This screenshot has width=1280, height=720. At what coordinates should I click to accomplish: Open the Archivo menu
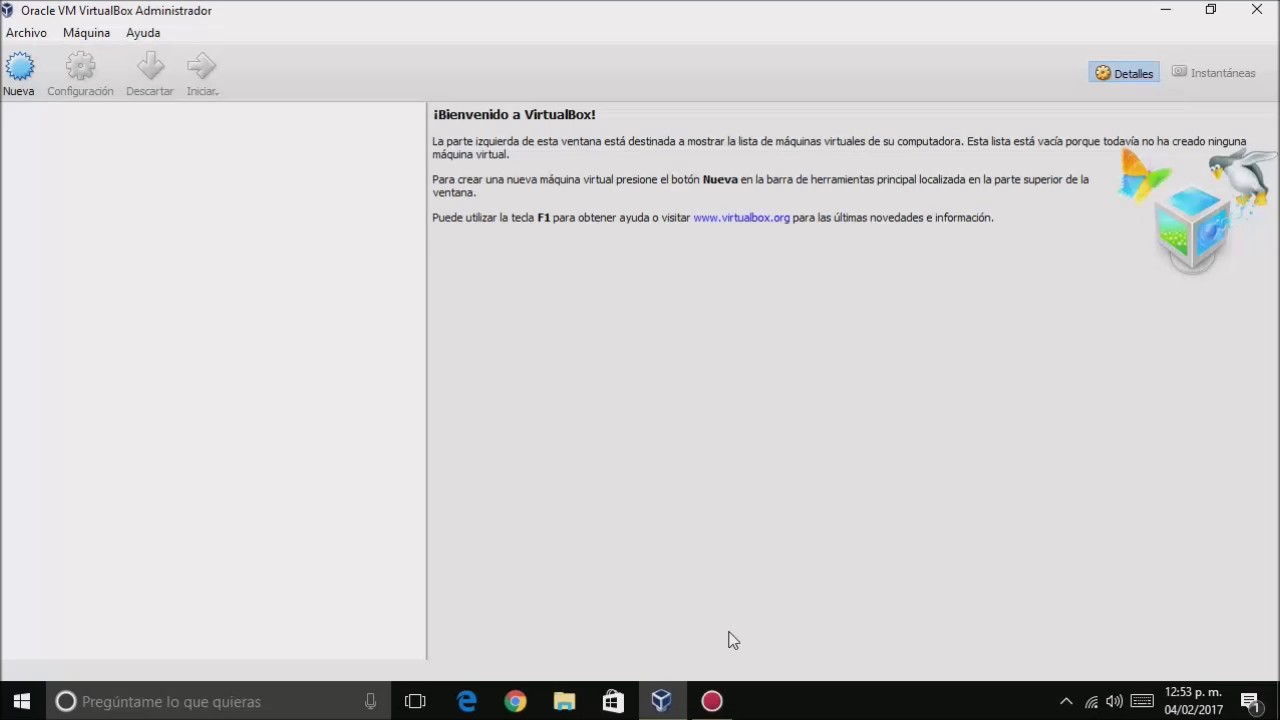click(26, 33)
